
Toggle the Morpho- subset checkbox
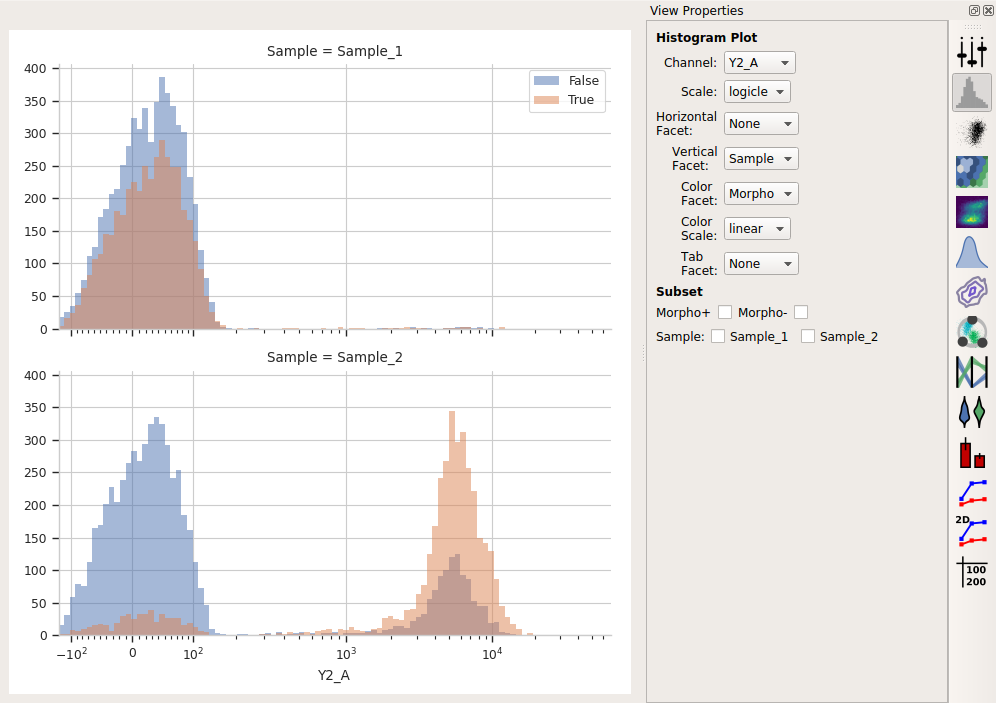click(x=801, y=312)
